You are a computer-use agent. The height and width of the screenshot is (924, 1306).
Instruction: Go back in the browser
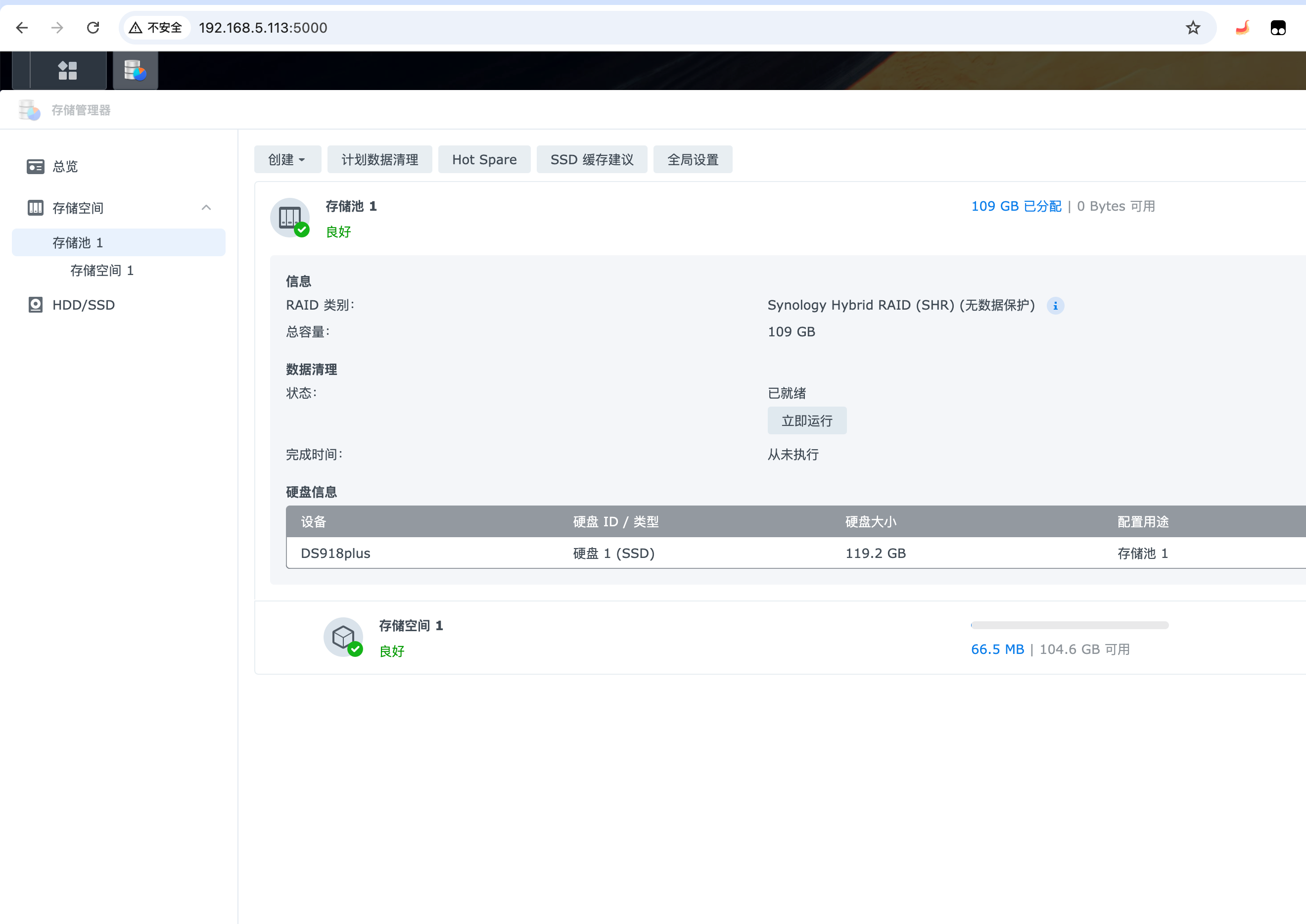point(22,27)
